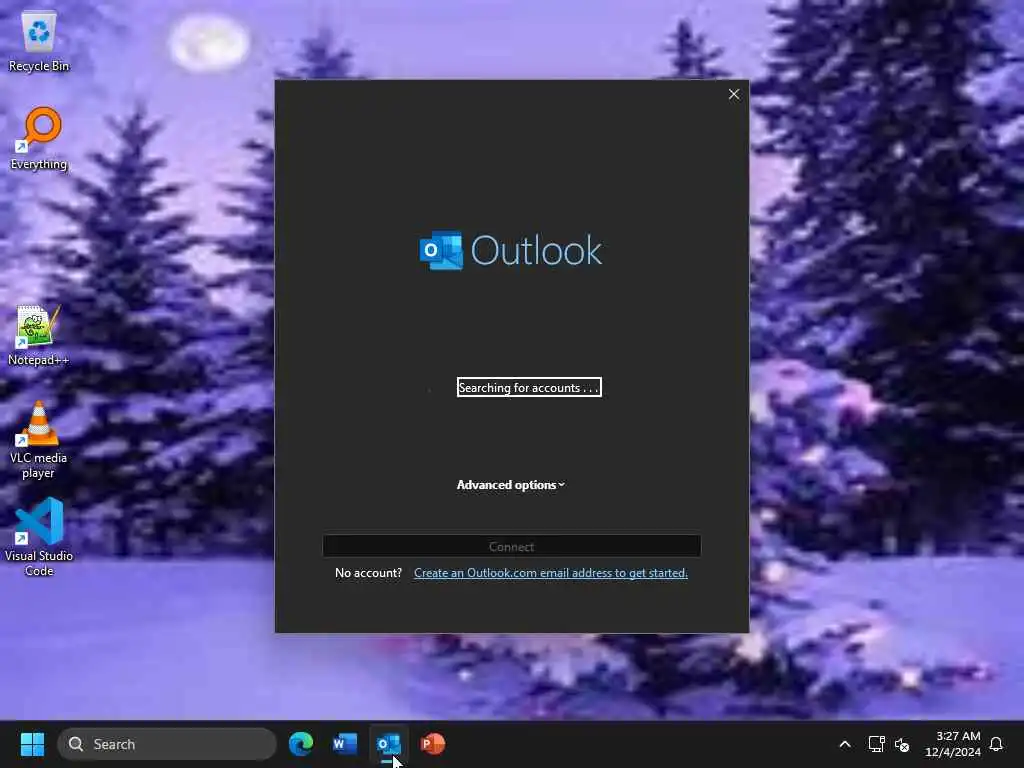The width and height of the screenshot is (1024, 768).
Task: Select the Everything search desktop shortcut
Action: (x=39, y=138)
